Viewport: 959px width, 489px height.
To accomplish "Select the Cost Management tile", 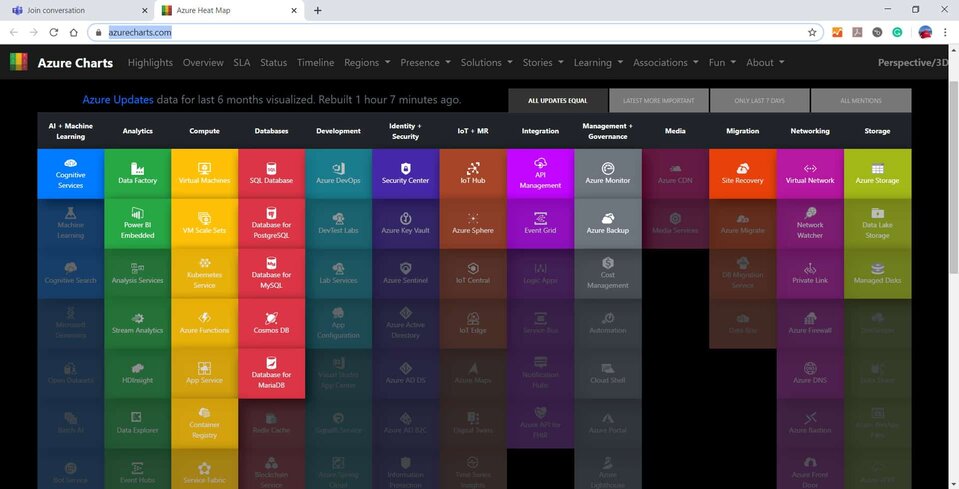I will click(607, 274).
